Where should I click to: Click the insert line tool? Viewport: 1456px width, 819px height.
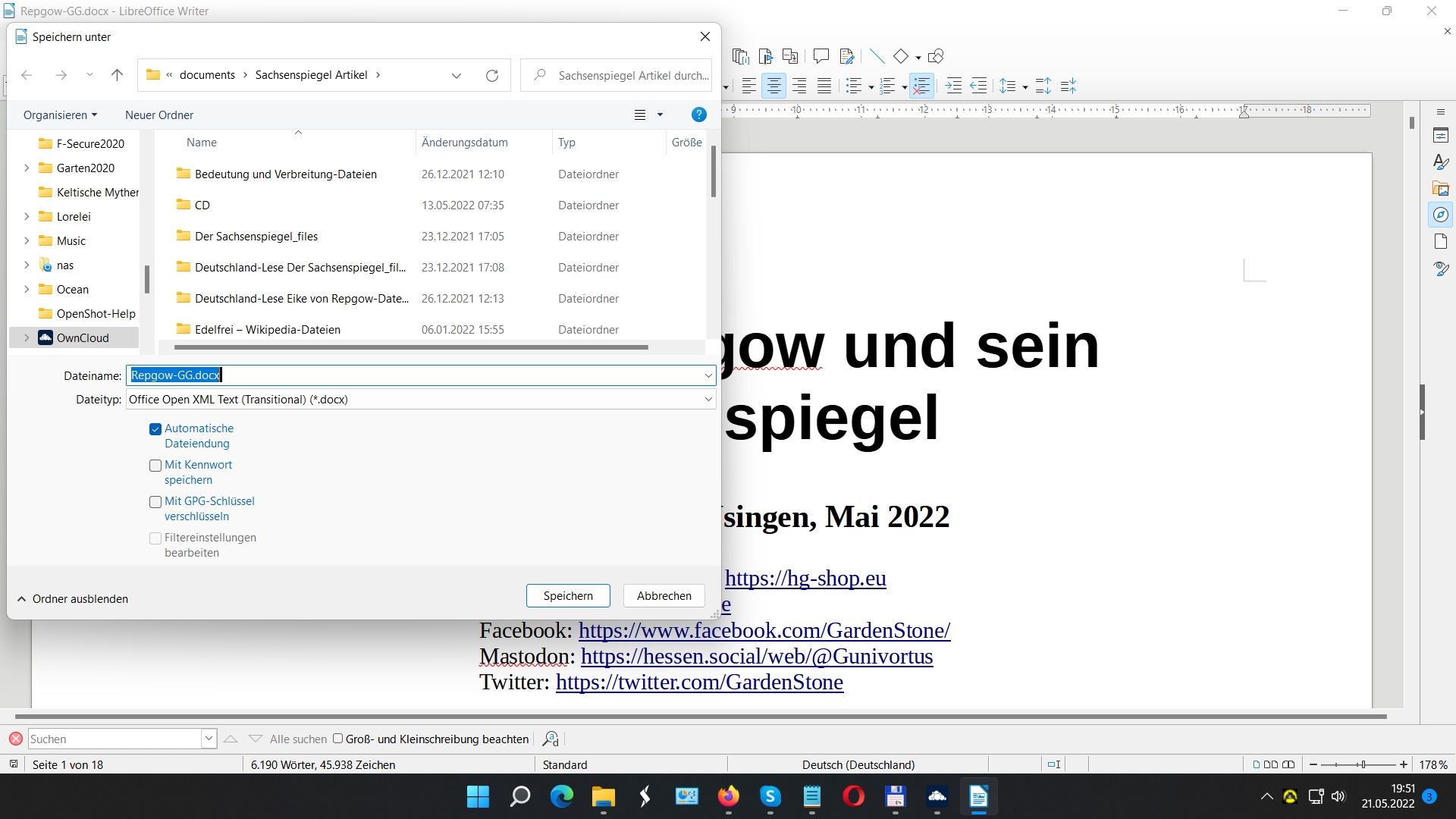(x=877, y=56)
